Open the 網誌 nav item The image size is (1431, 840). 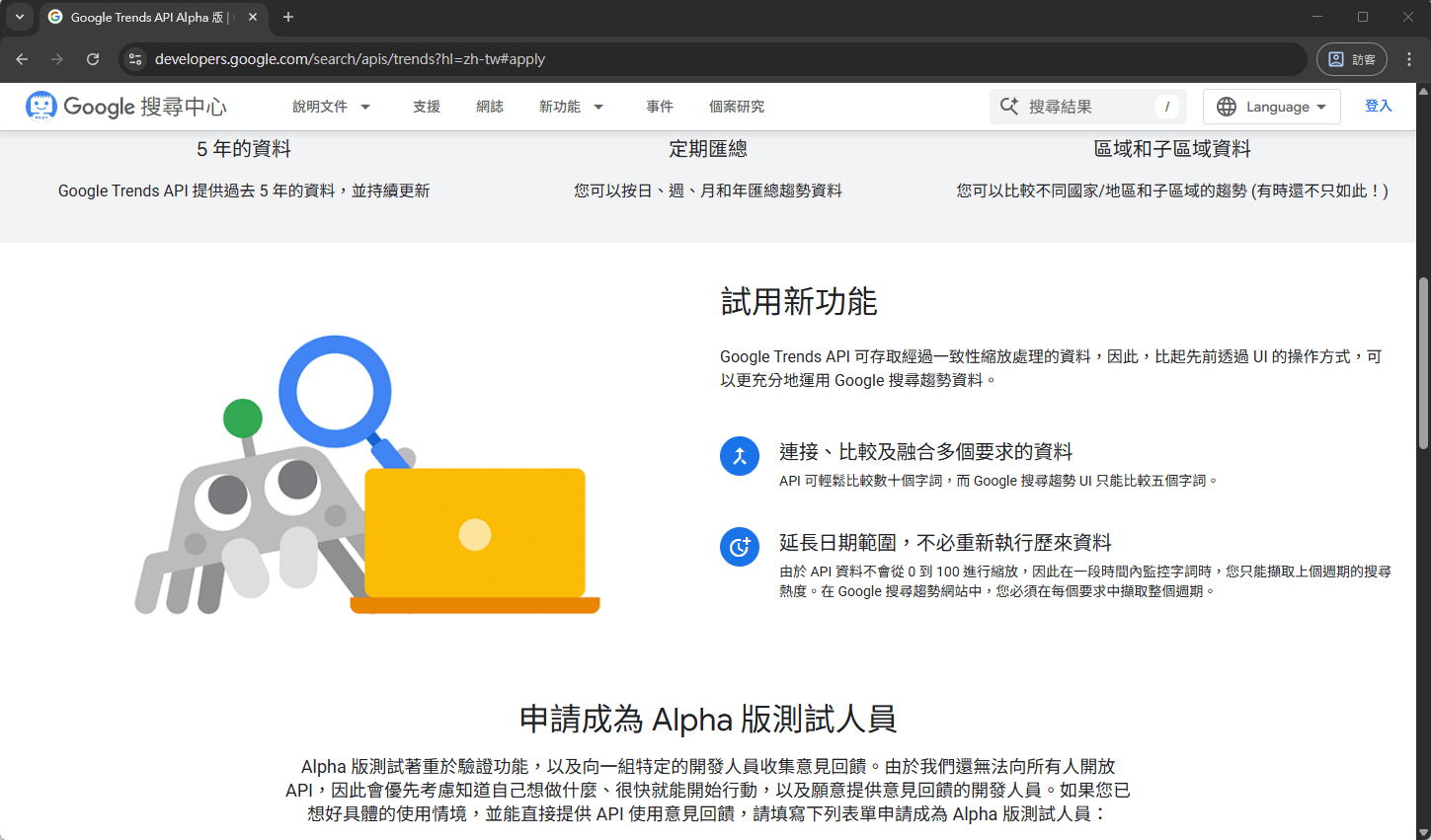pos(490,107)
